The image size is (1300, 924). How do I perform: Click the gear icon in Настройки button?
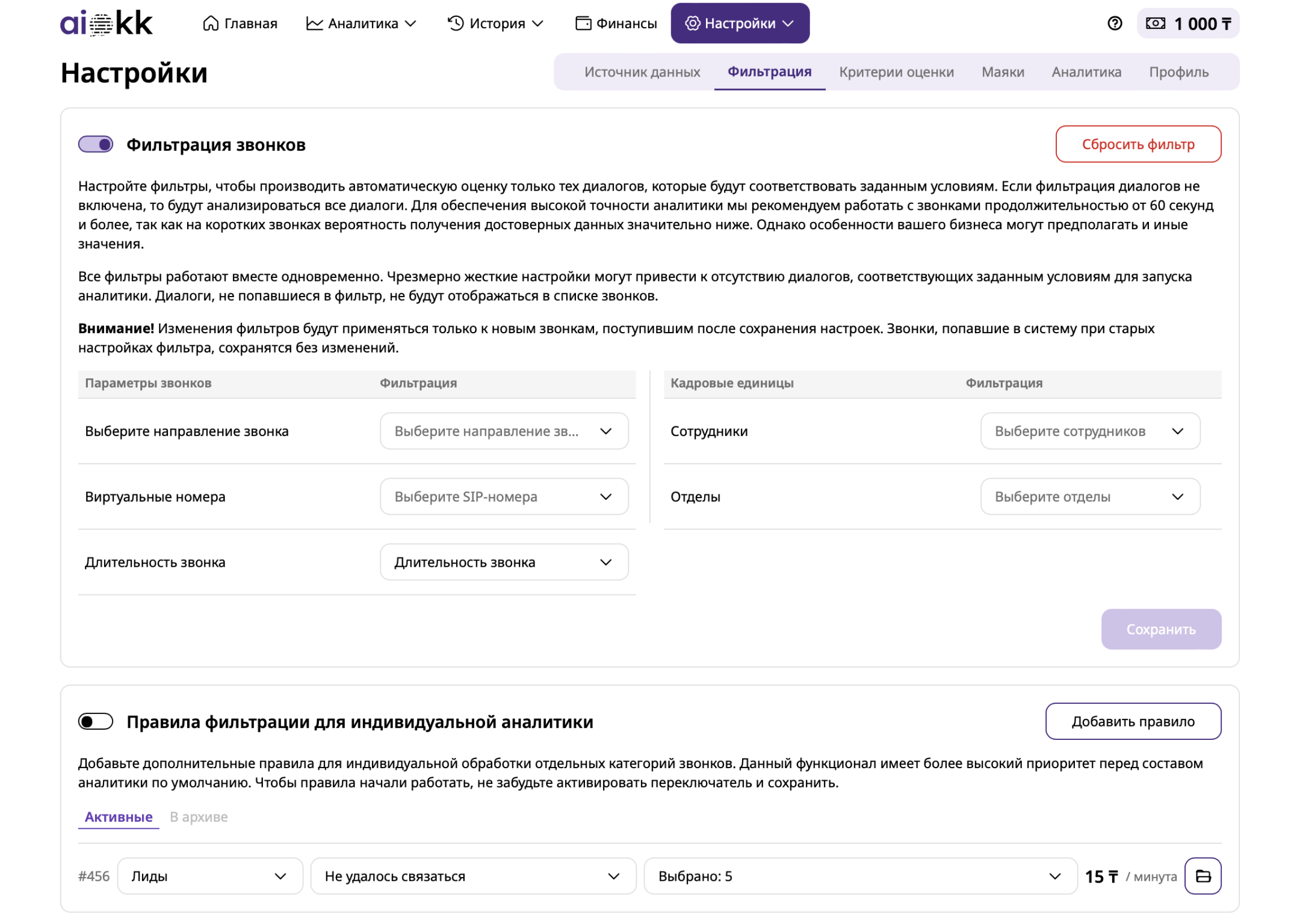[x=693, y=23]
